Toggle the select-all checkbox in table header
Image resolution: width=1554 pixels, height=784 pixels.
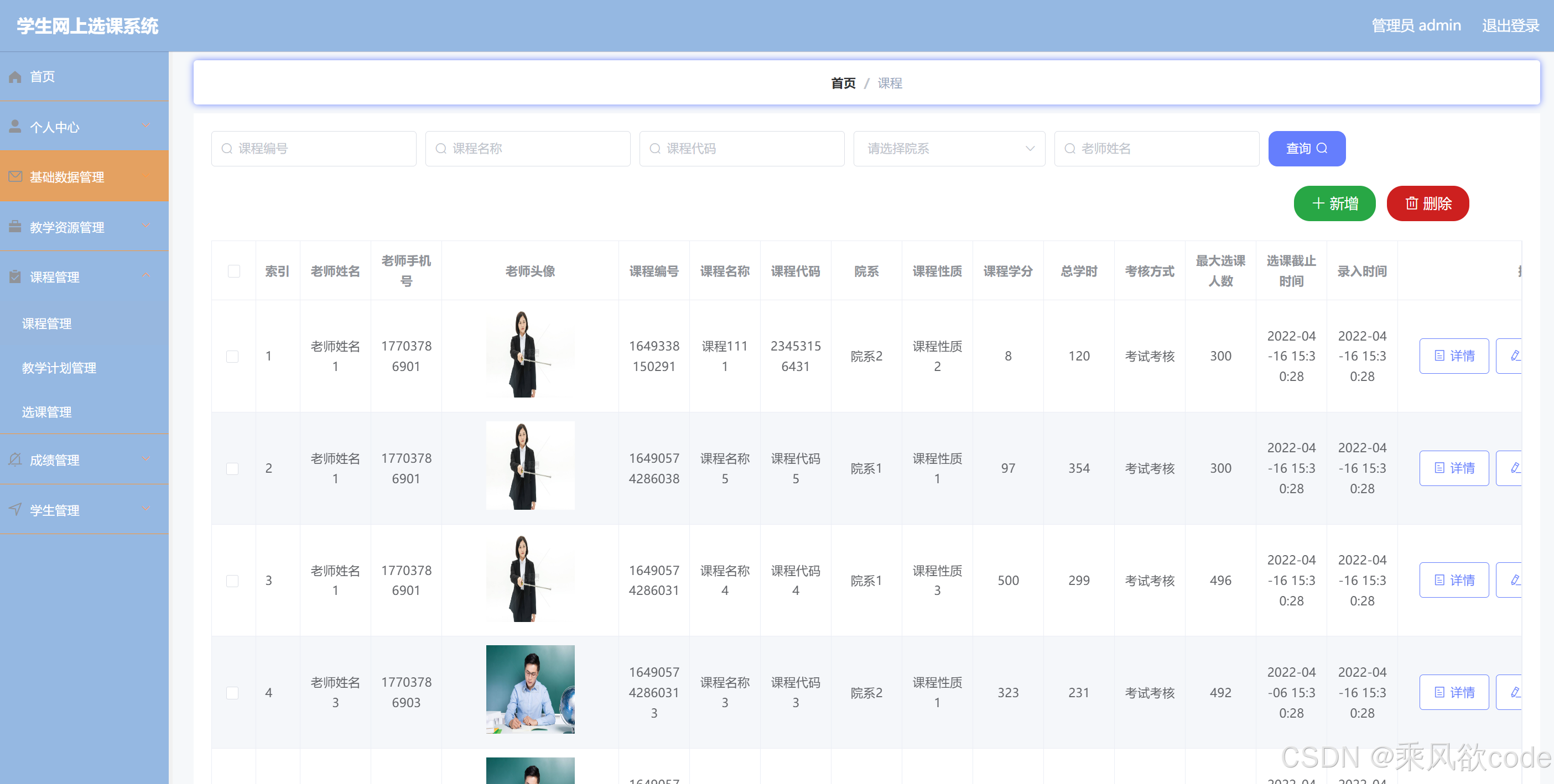[x=233, y=271]
